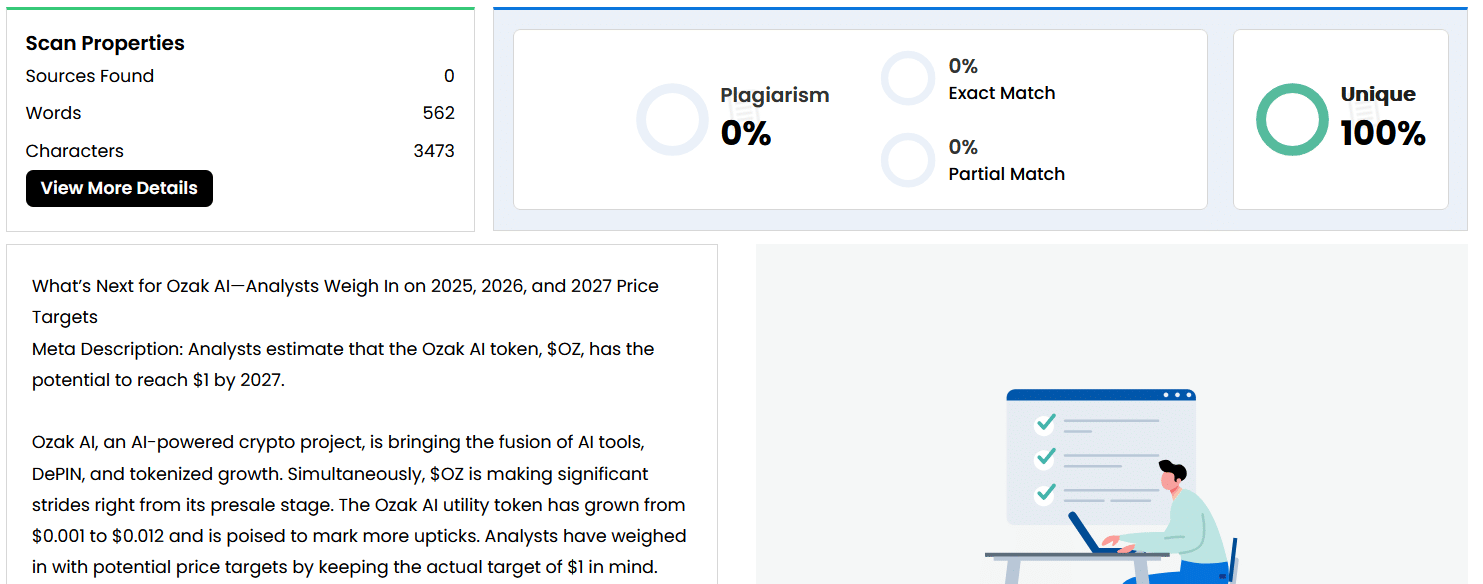This screenshot has height=584, width=1483.
Task: Click the green Unique 100% ring
Action: (x=1292, y=120)
